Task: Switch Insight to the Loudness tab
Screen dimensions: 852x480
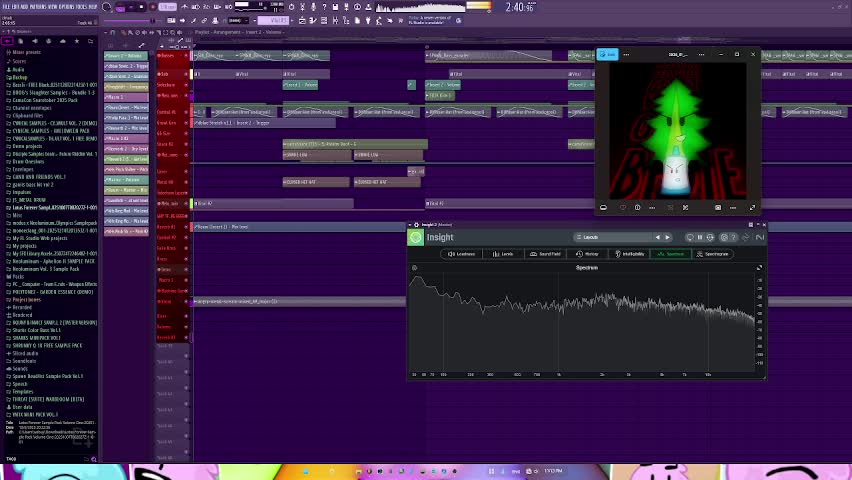Action: (x=461, y=254)
